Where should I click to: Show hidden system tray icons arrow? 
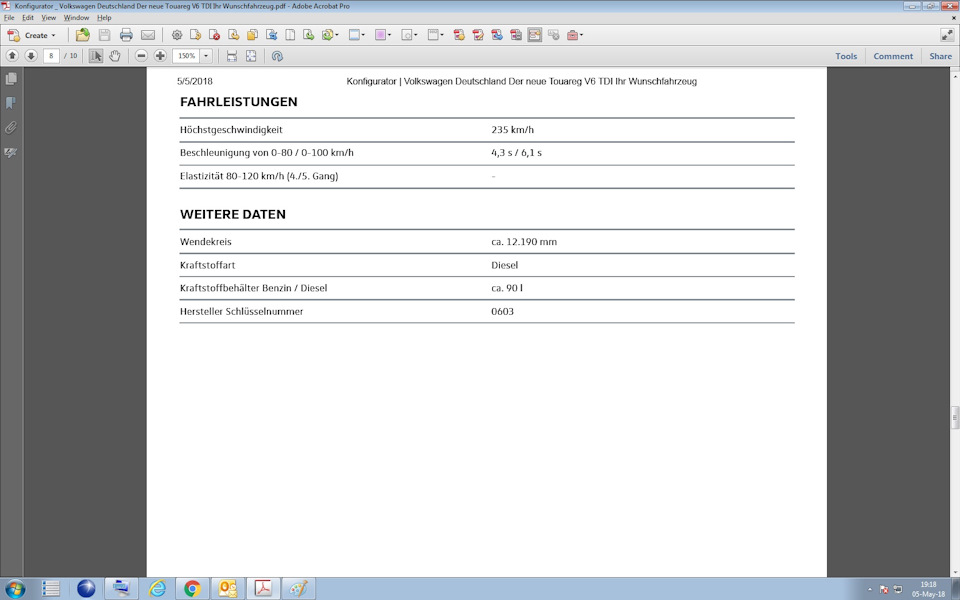[869, 590]
